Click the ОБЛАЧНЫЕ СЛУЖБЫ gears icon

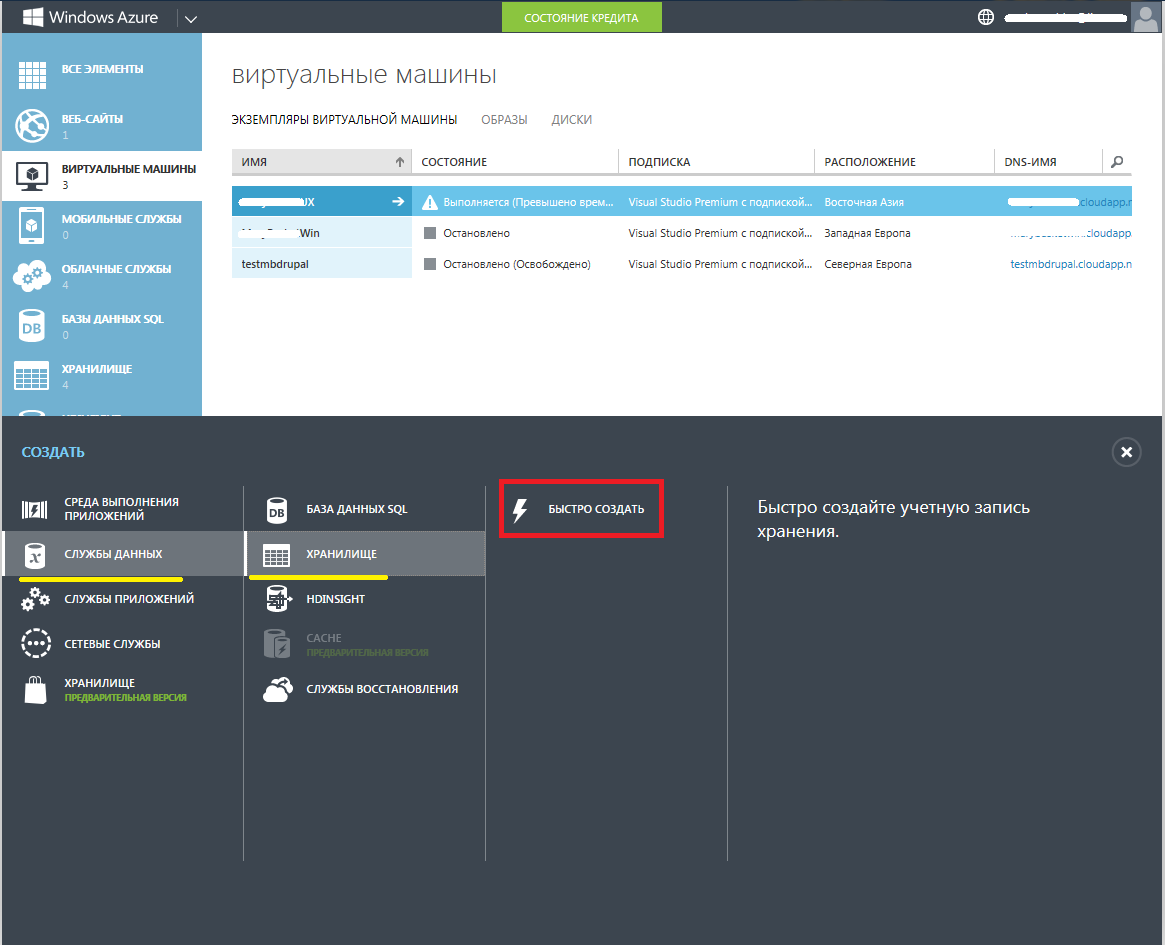point(32,274)
